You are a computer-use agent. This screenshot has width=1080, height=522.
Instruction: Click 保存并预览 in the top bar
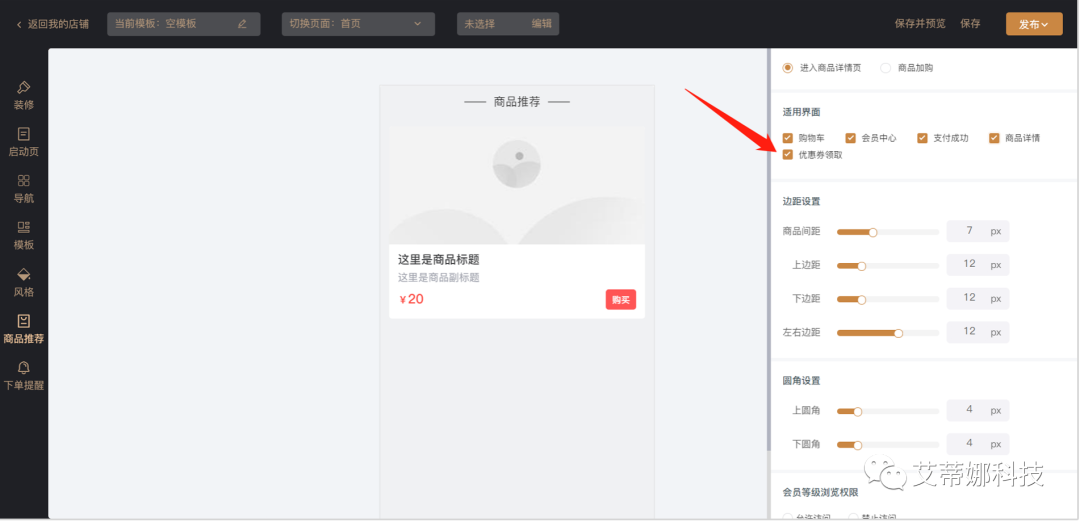[920, 23]
